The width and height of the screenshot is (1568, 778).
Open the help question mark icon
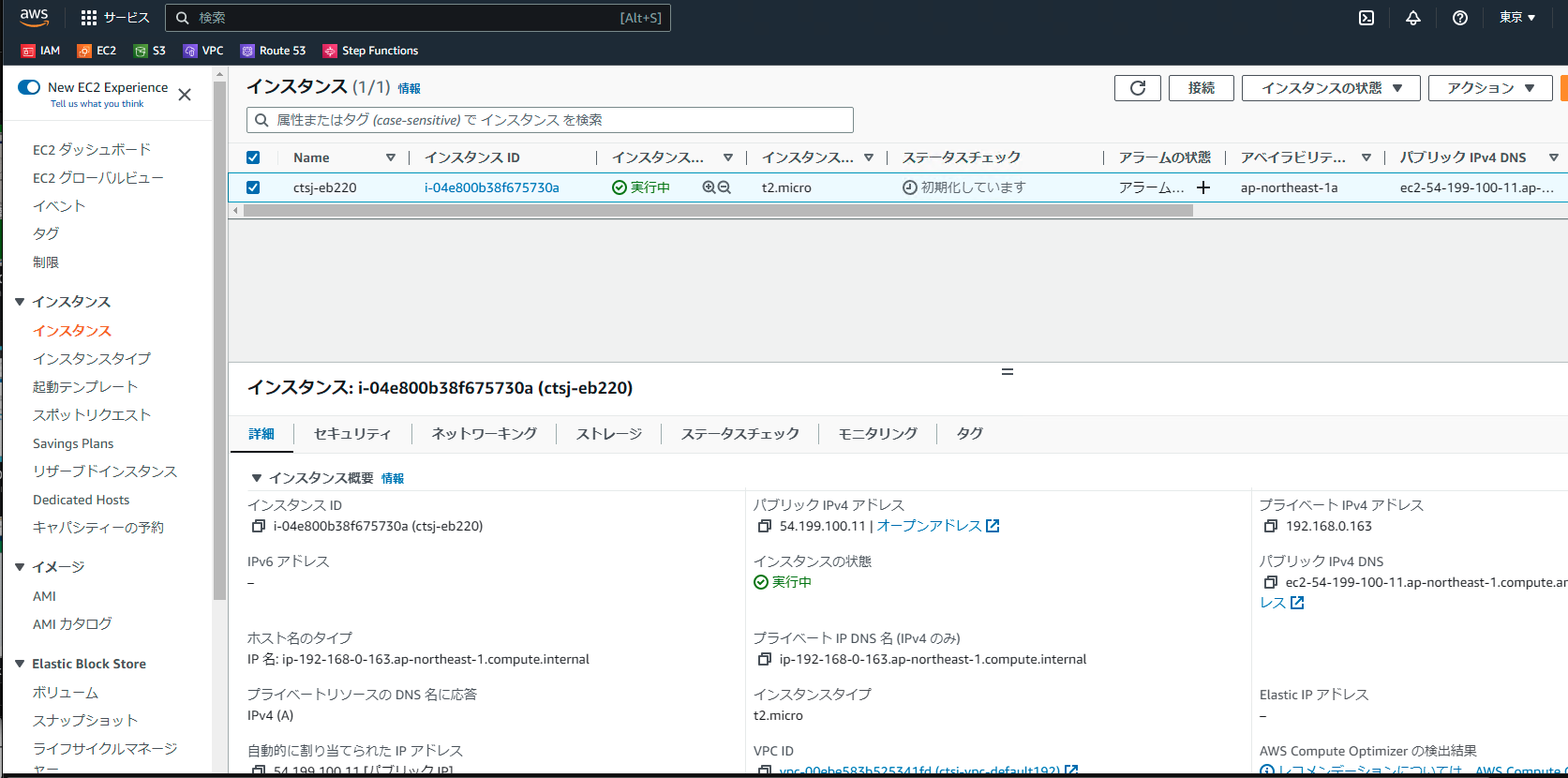tap(1460, 18)
